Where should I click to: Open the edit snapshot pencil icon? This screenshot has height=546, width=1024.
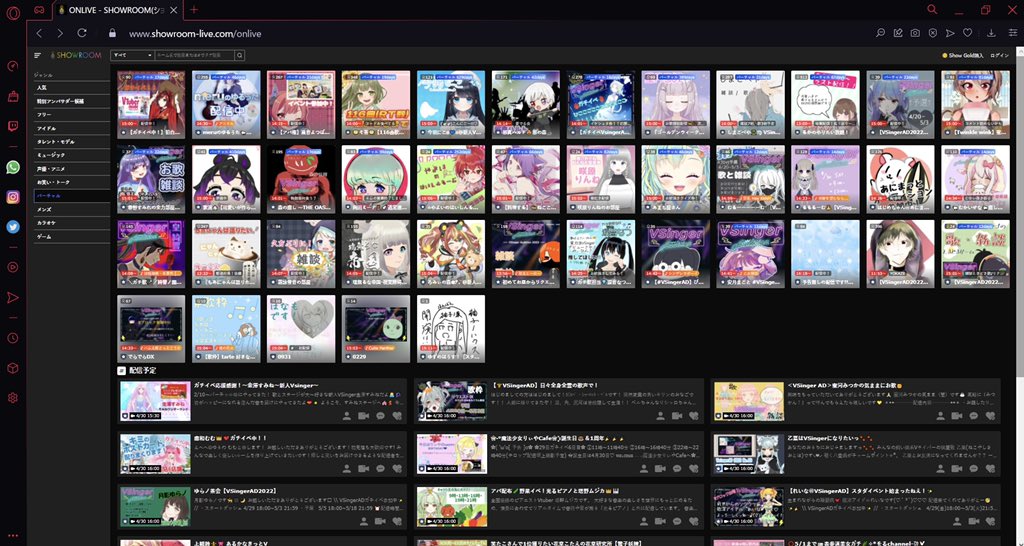coord(898,33)
